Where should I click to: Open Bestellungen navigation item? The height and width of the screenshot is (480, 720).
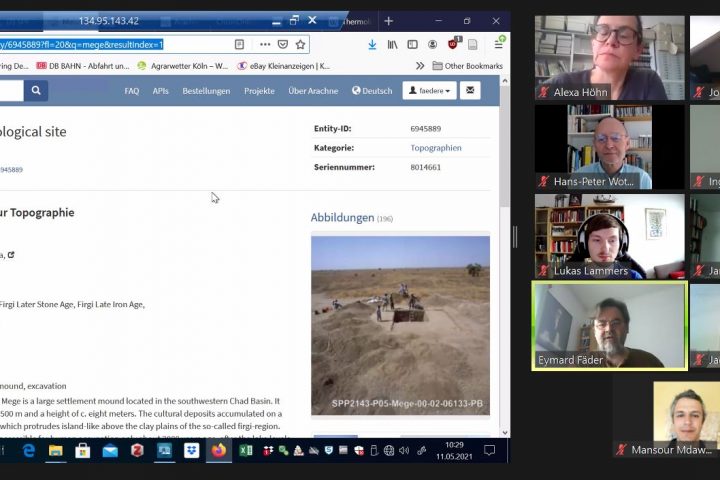[206, 91]
